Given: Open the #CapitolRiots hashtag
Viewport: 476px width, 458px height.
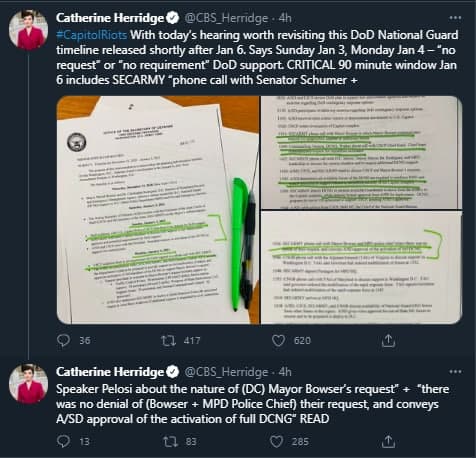Looking at the screenshot, I should (91, 35).
